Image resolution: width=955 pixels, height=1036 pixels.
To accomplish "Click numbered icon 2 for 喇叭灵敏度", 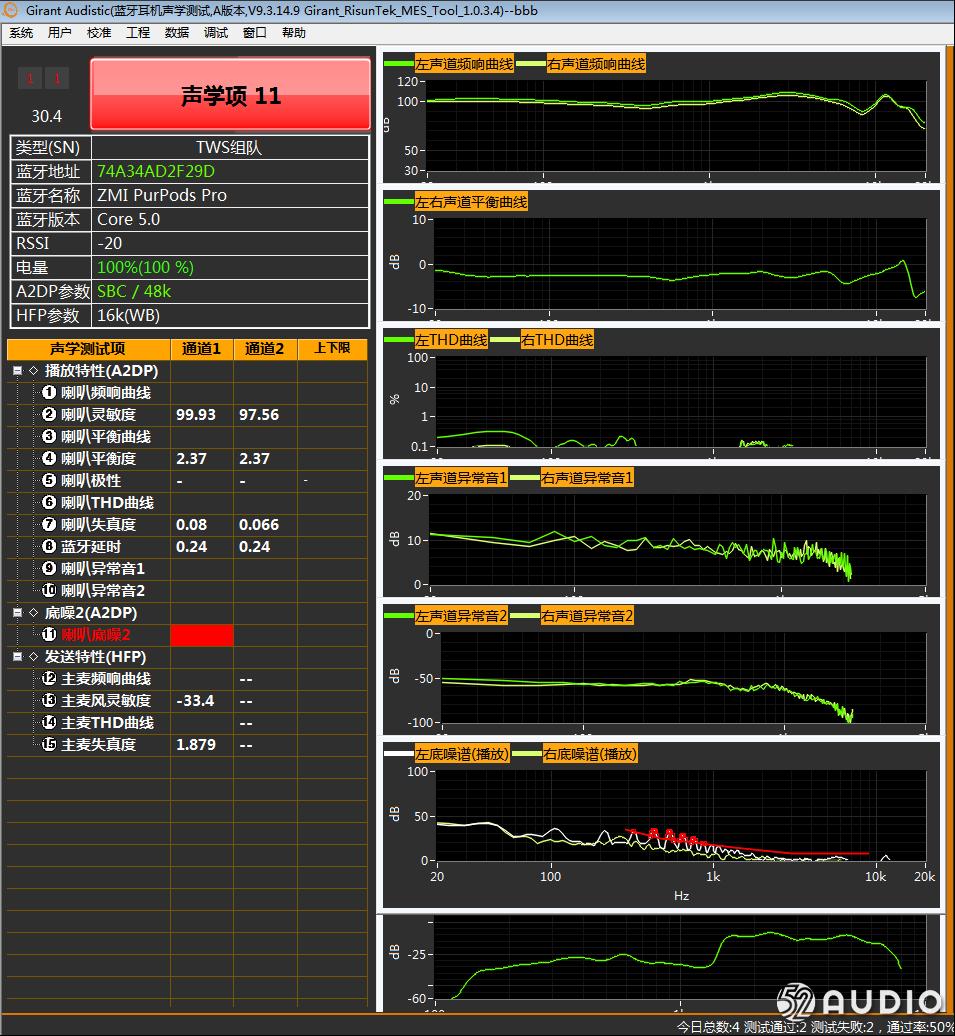I will 49,415.
